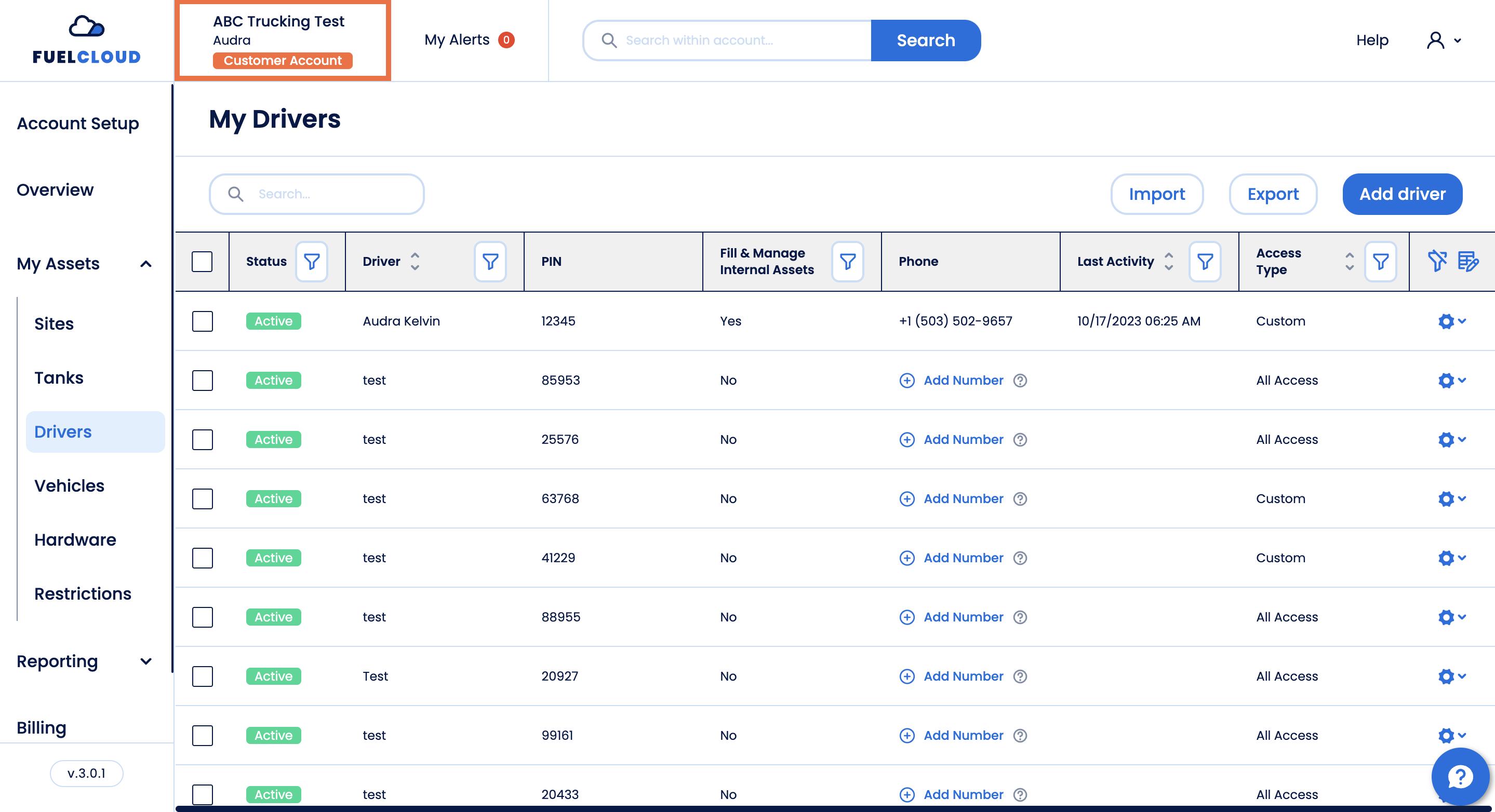Viewport: 1495px width, 812px height.
Task: Click help icon for PIN 63768 phone
Action: click(1020, 499)
